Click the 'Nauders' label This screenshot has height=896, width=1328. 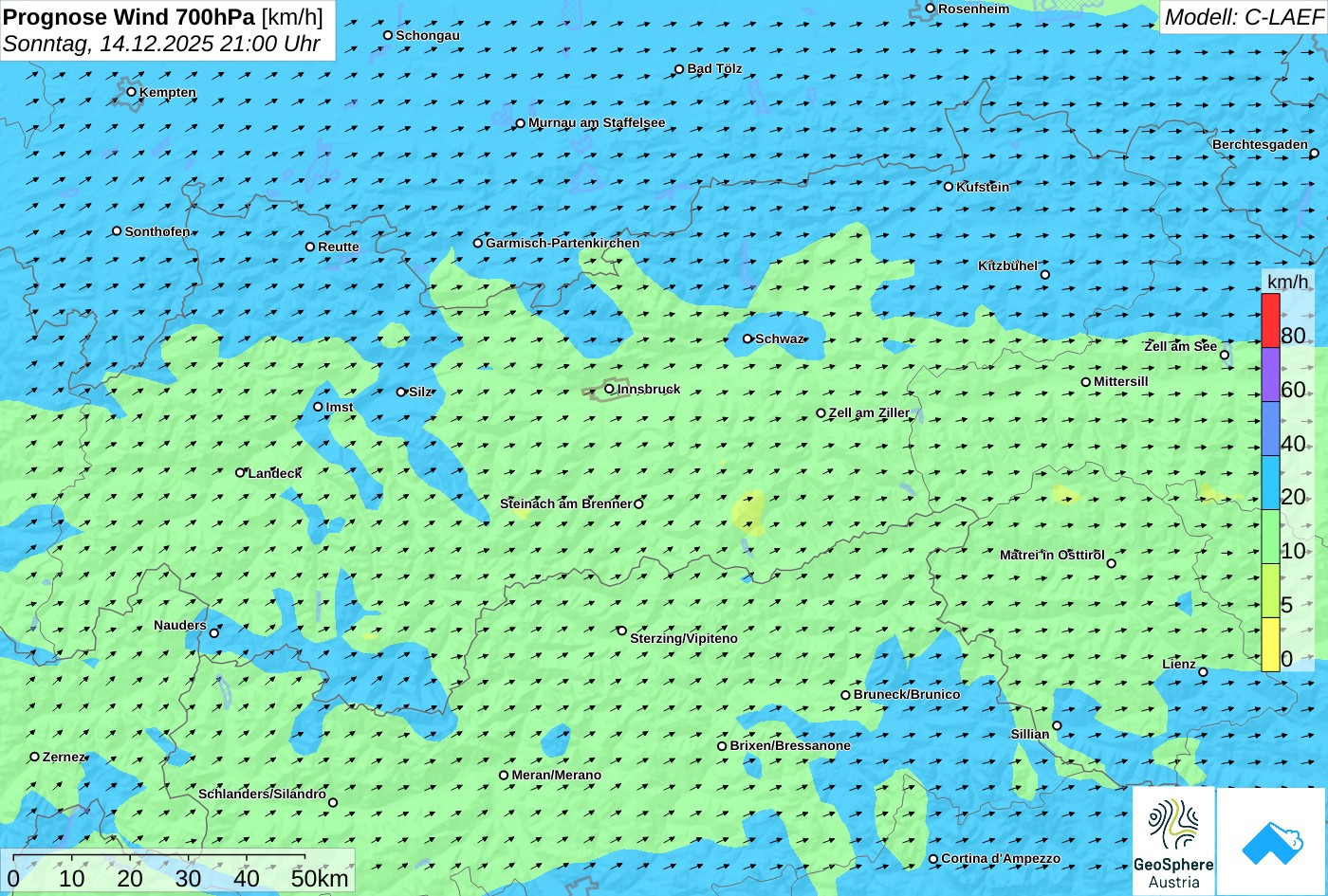pyautogui.click(x=180, y=625)
